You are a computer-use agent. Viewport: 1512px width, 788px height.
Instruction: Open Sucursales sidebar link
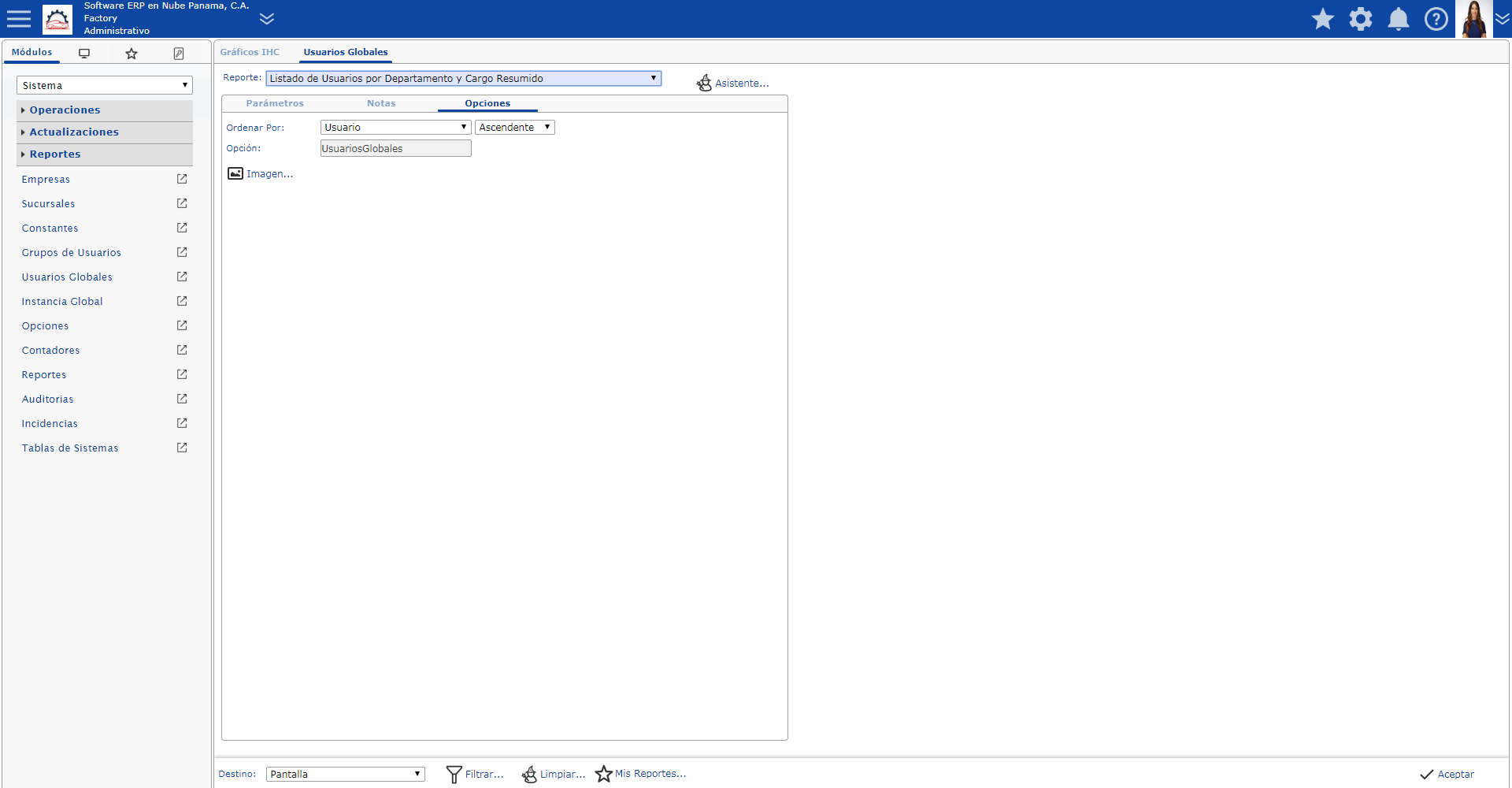pyautogui.click(x=48, y=204)
